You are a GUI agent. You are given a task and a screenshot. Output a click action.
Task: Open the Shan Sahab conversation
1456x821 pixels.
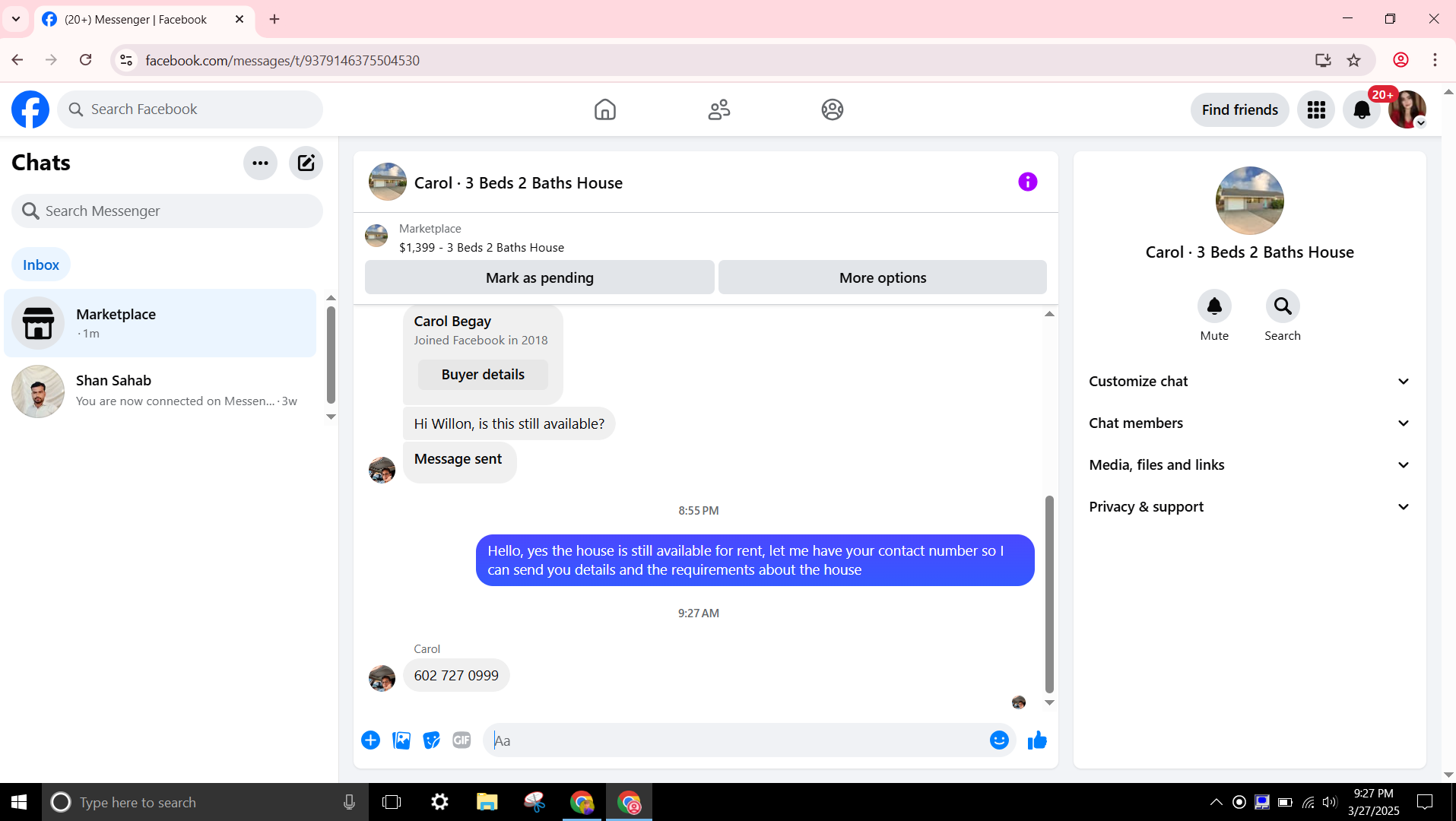[x=160, y=391]
